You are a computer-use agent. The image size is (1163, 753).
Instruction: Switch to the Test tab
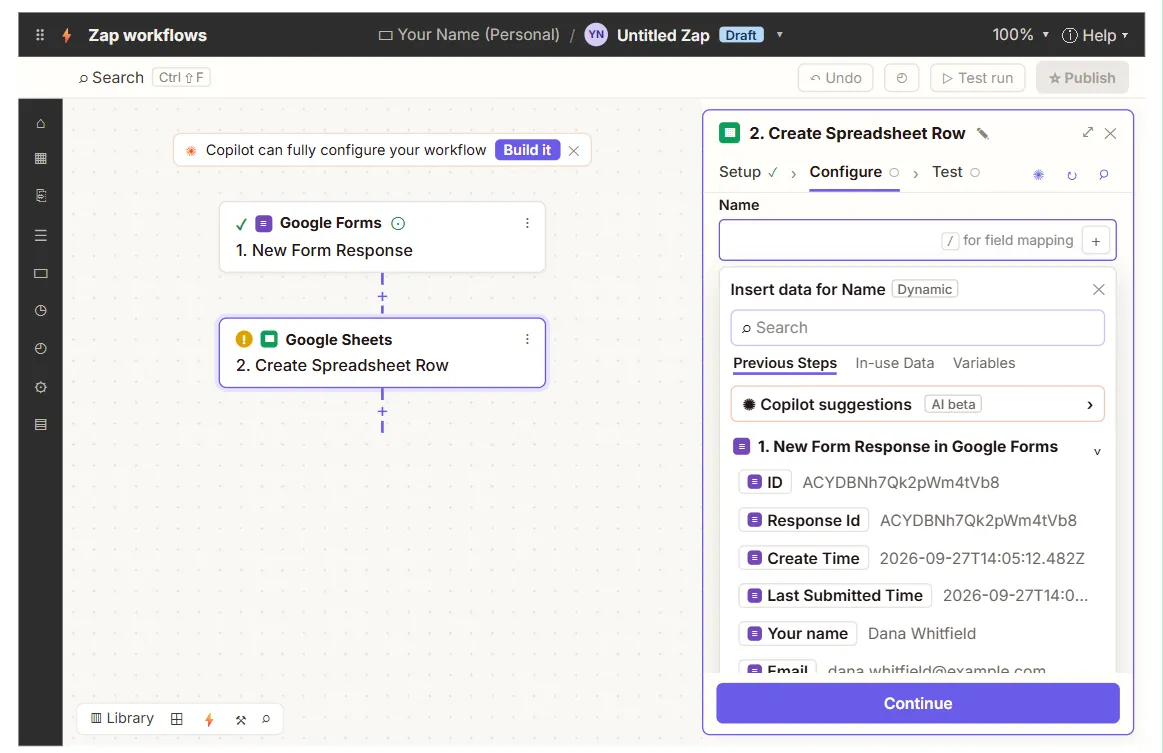pos(955,172)
